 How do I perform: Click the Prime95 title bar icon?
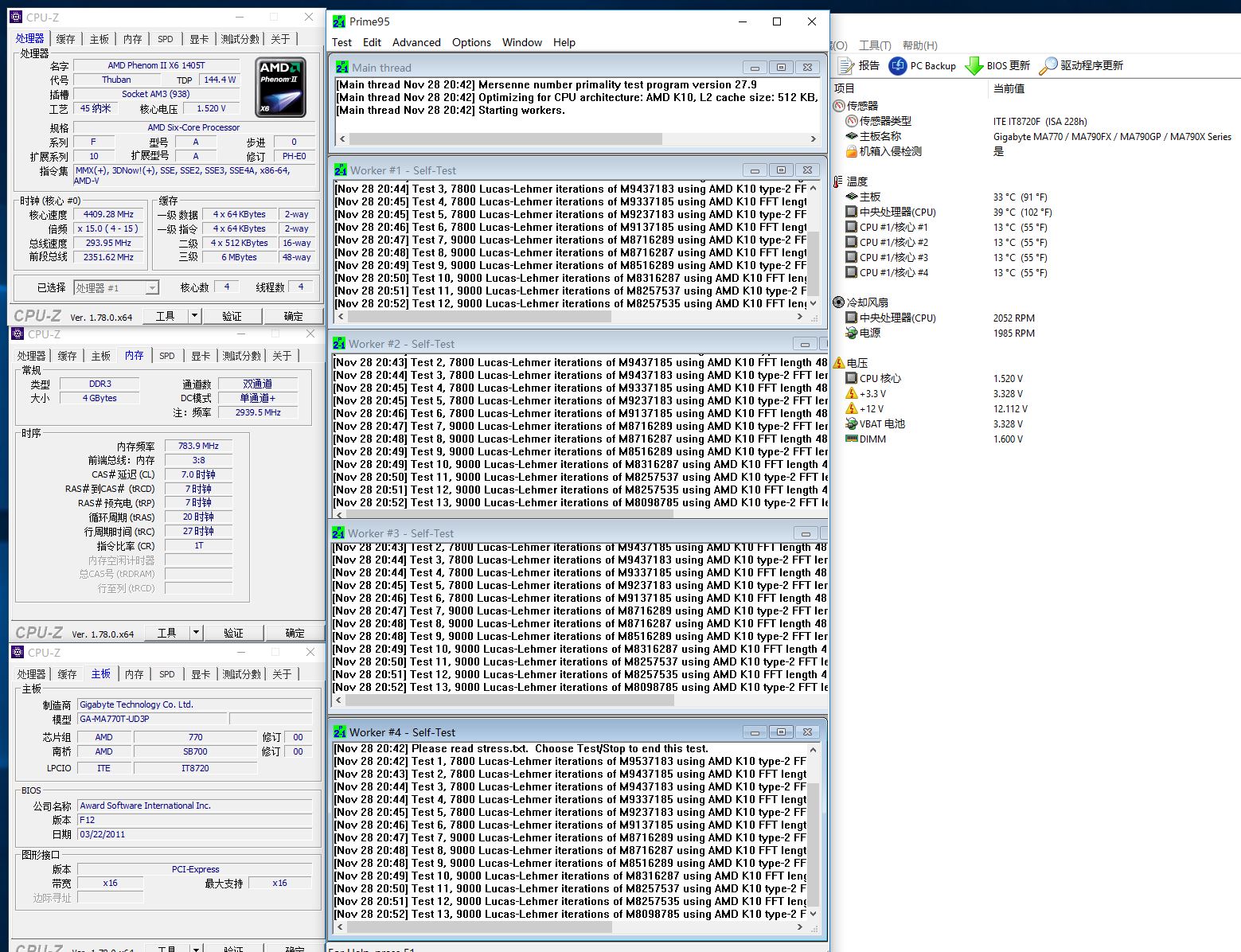(x=339, y=21)
